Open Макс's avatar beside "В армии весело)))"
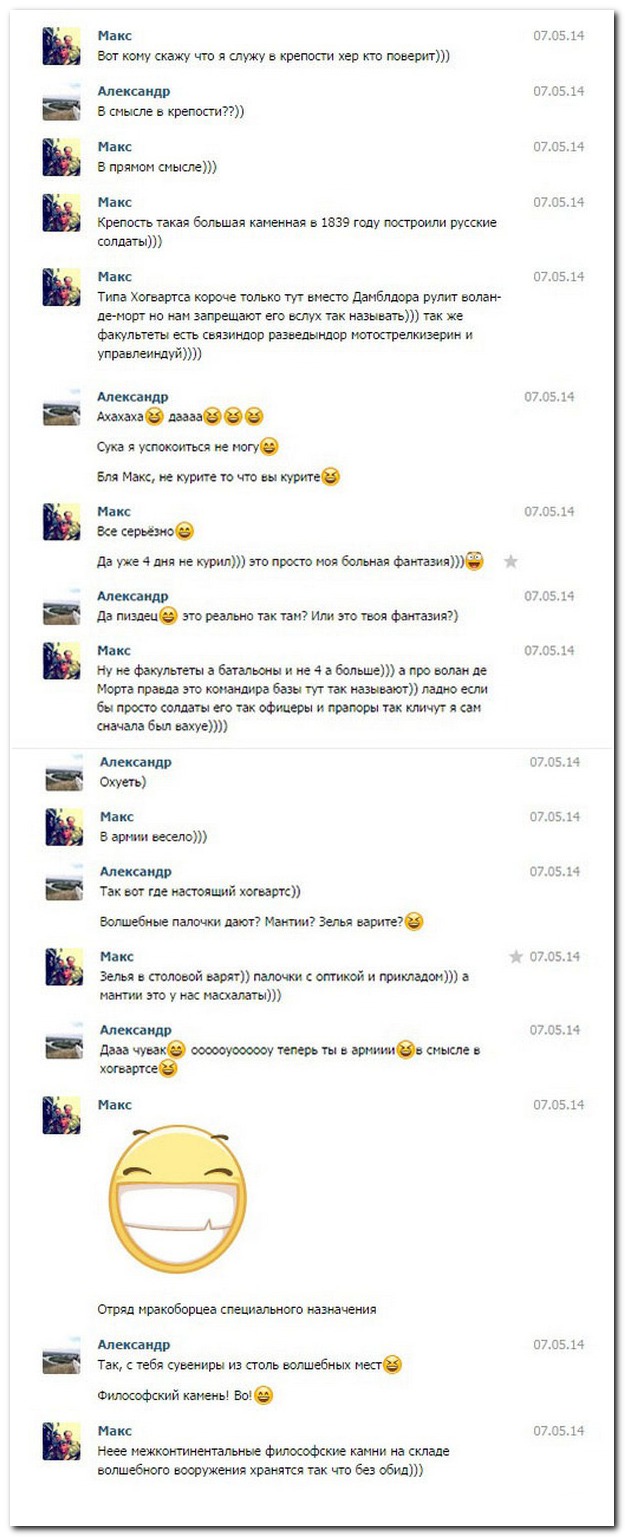Viewport: 625px width, 1537px height. 64,826
